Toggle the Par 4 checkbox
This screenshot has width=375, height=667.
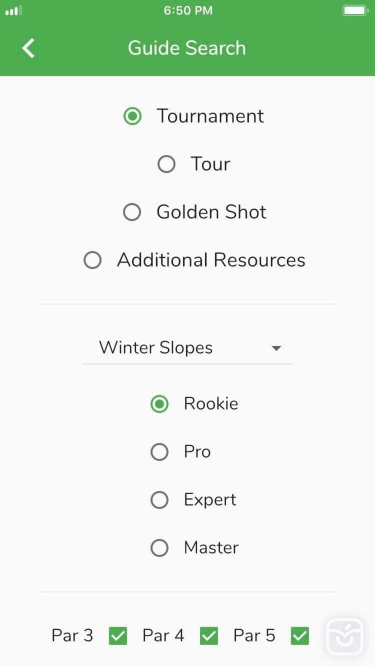coord(209,636)
